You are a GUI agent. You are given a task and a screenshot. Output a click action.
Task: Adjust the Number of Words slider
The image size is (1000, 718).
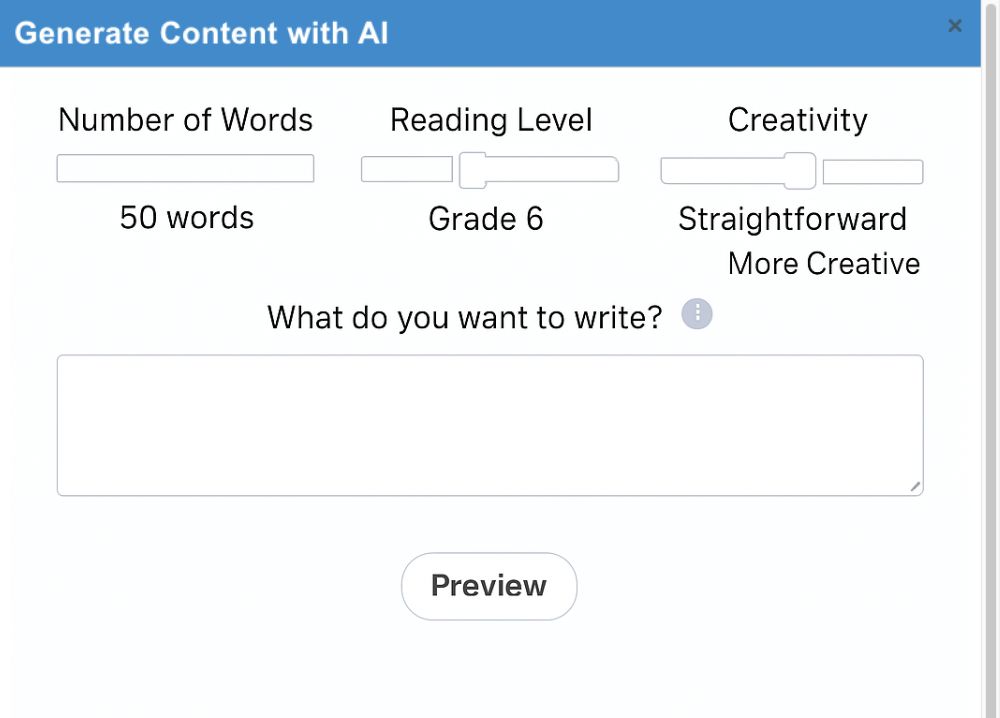click(185, 168)
